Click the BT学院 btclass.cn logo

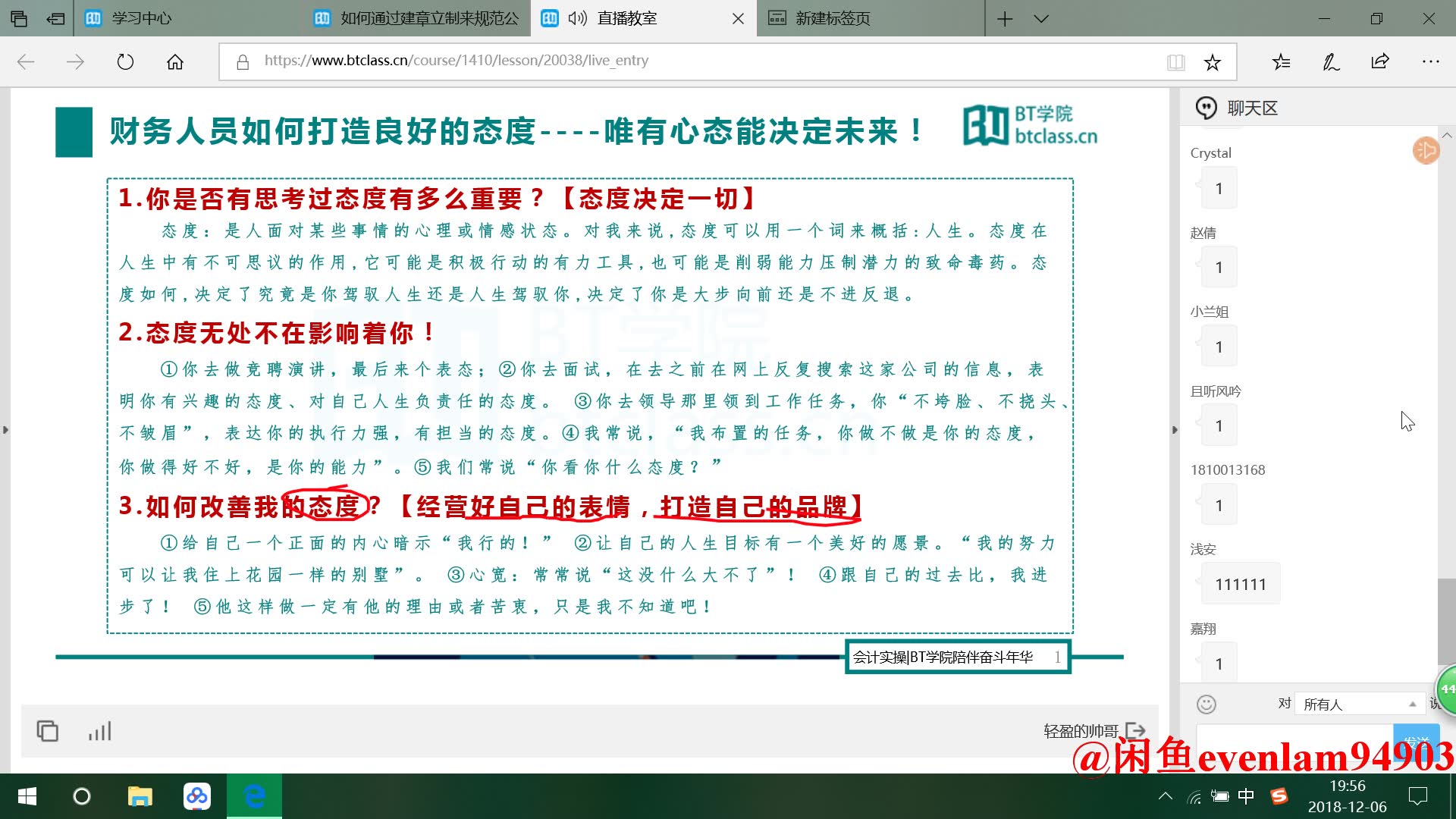(1031, 125)
